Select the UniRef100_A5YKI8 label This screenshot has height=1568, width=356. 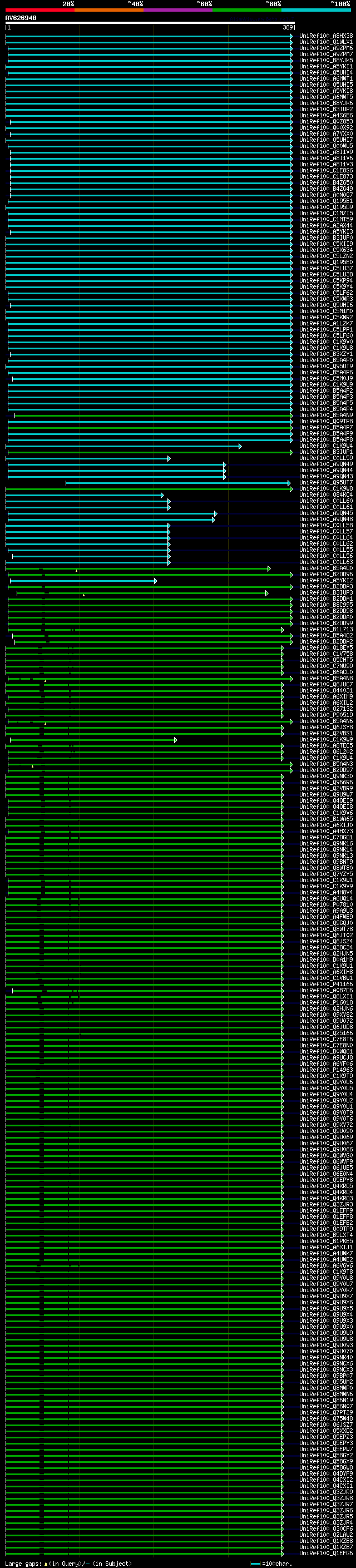click(326, 91)
